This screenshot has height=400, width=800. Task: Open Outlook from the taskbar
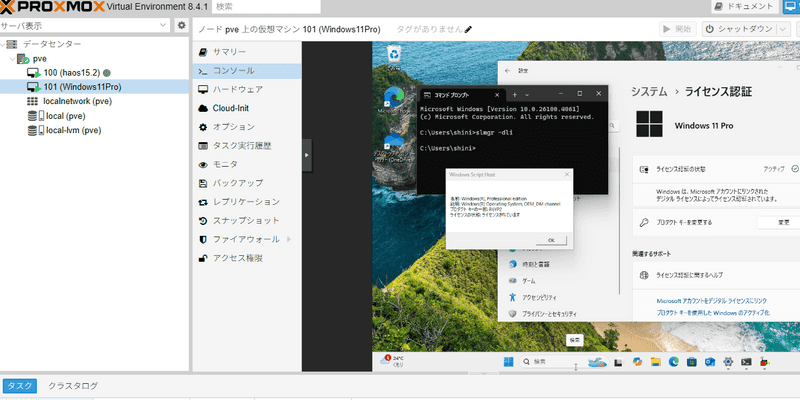710,362
